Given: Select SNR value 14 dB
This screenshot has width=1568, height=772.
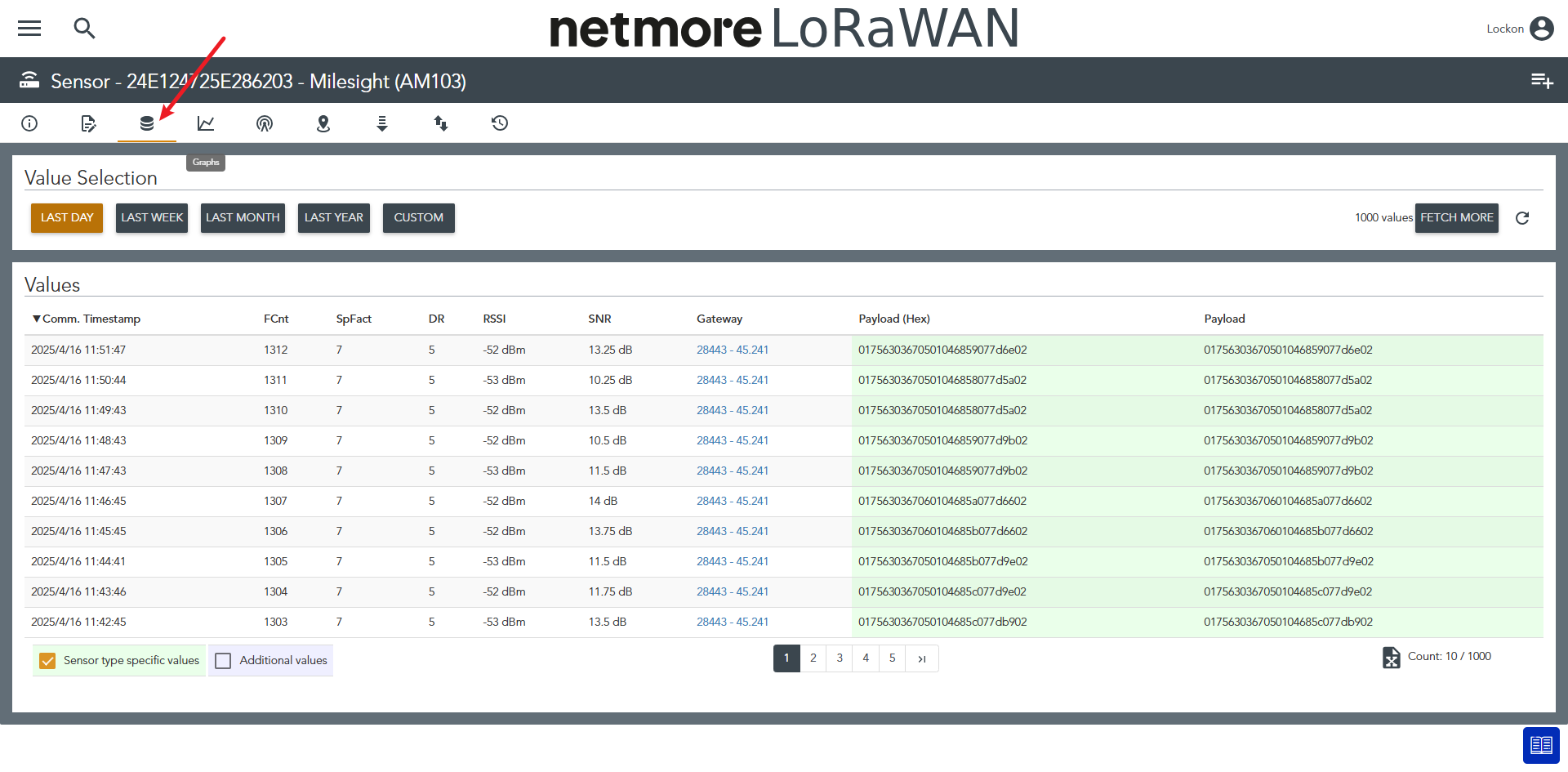Looking at the screenshot, I should (x=603, y=501).
